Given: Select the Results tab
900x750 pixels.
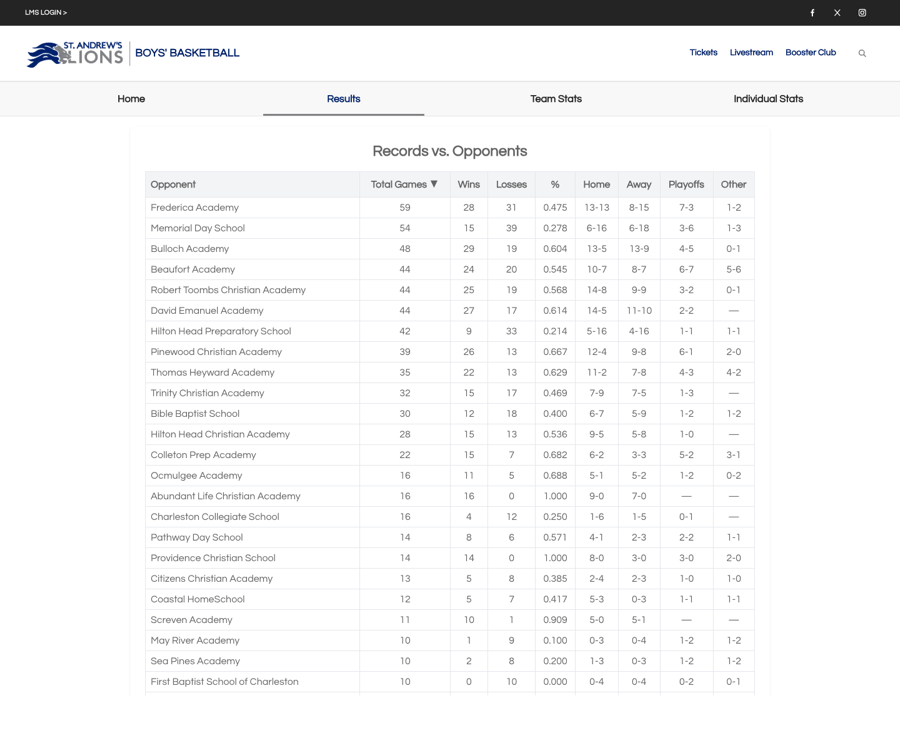Looking at the screenshot, I should (343, 99).
